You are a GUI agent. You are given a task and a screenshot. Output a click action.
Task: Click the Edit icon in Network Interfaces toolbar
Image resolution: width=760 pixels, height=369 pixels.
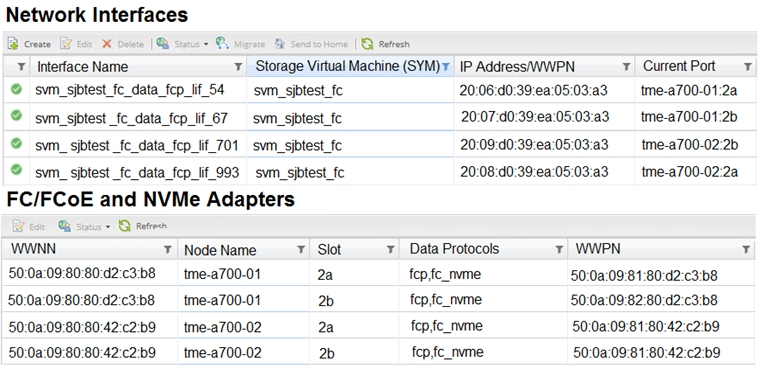pos(66,44)
